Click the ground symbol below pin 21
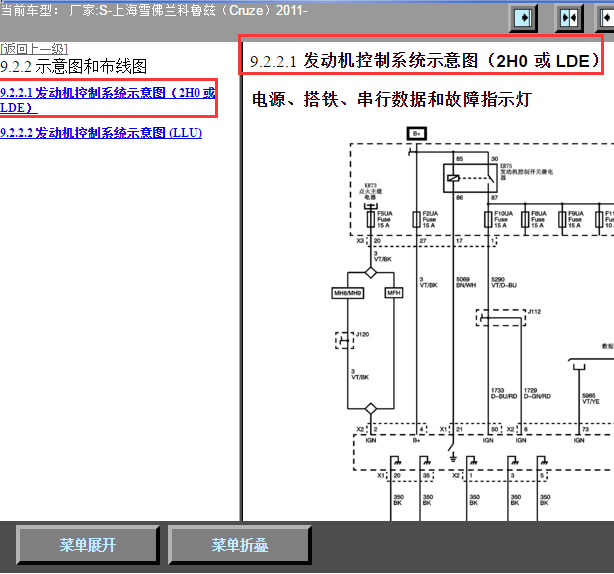 pyautogui.click(x=453, y=457)
